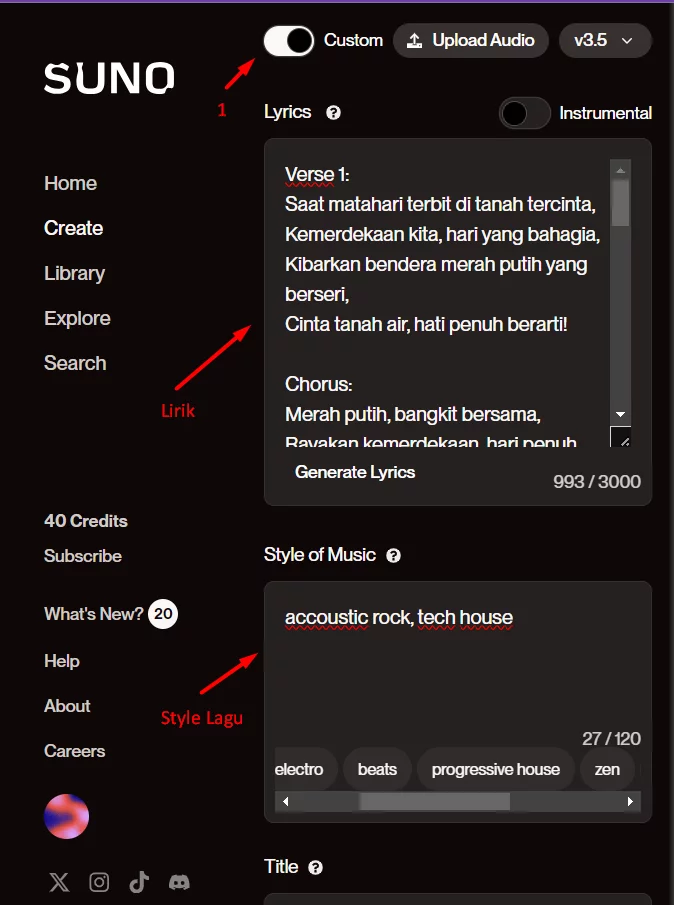This screenshot has height=905, width=674.
Task: Click the 27 / 120 character counter
Action: [611, 739]
